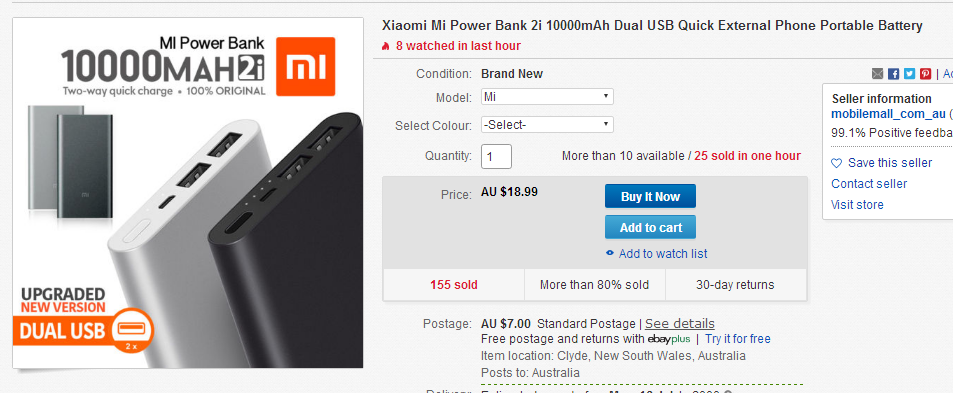Share listing on Facebook icon
953x393 pixels.
[893, 73]
